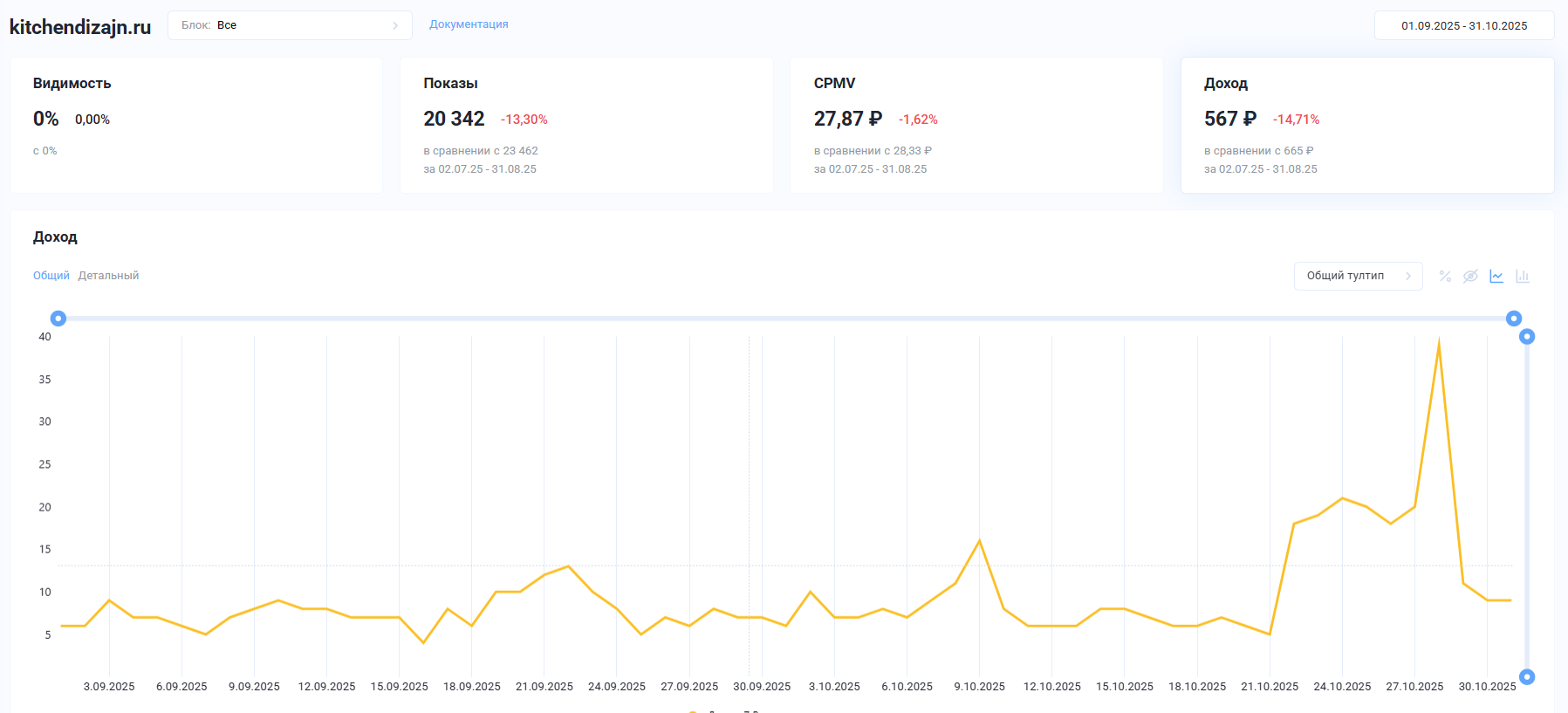Click the top vertical range slider handle
The height and width of the screenshot is (713, 1568).
click(x=1527, y=337)
